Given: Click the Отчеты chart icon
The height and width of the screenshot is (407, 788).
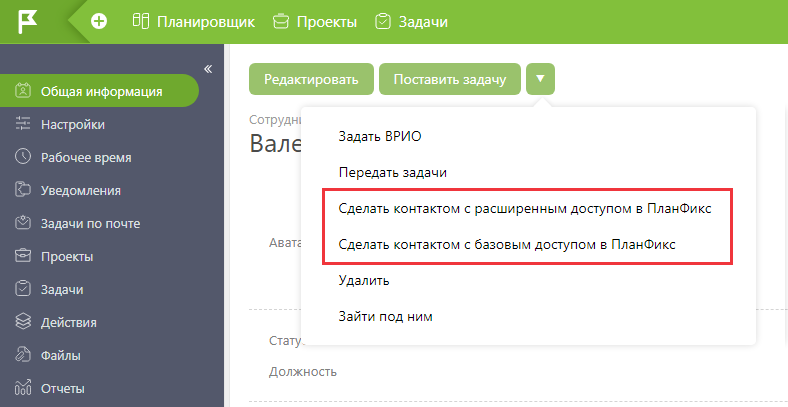Looking at the screenshot, I should (23, 388).
